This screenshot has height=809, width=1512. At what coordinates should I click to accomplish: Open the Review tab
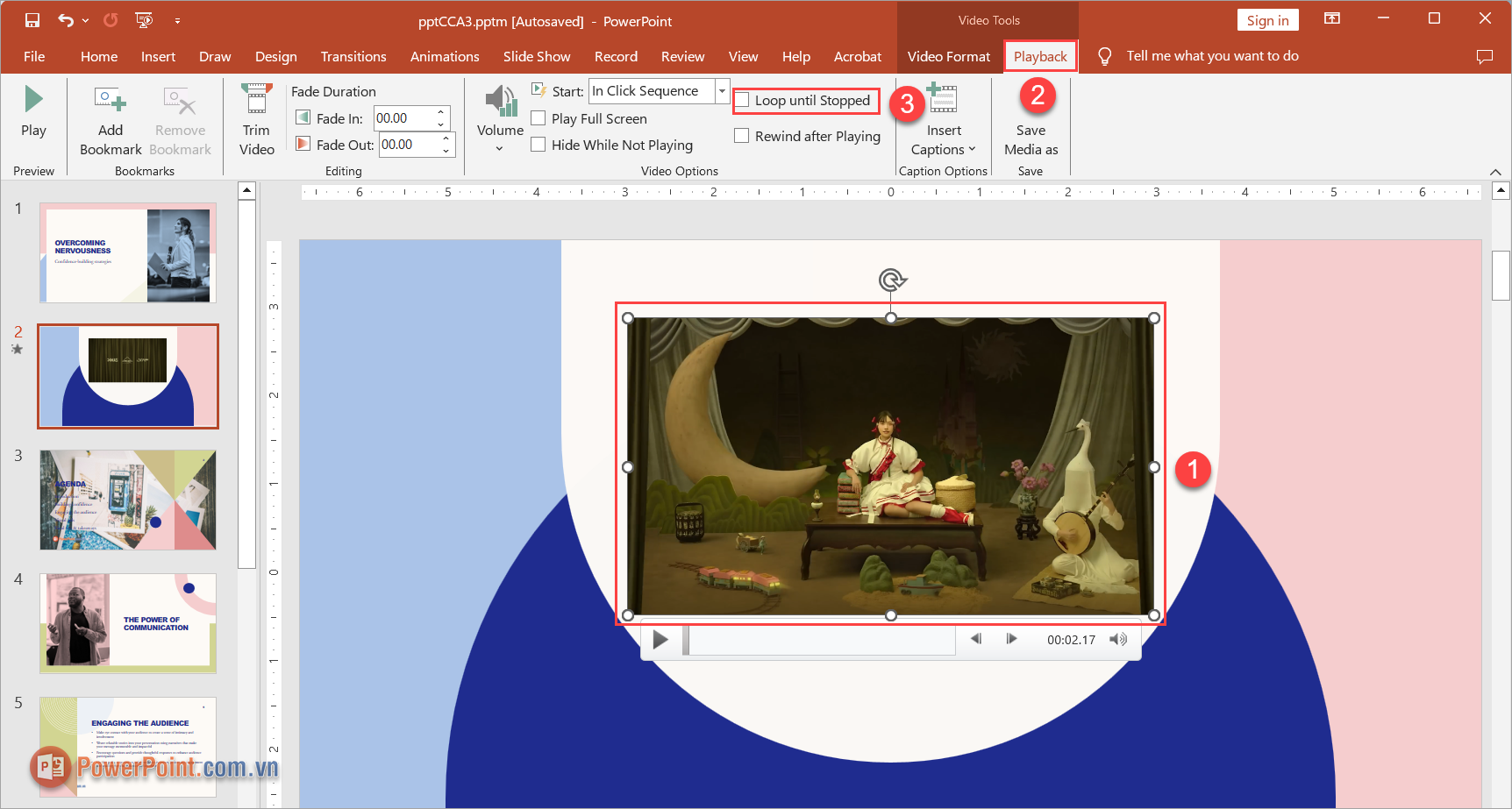(682, 56)
